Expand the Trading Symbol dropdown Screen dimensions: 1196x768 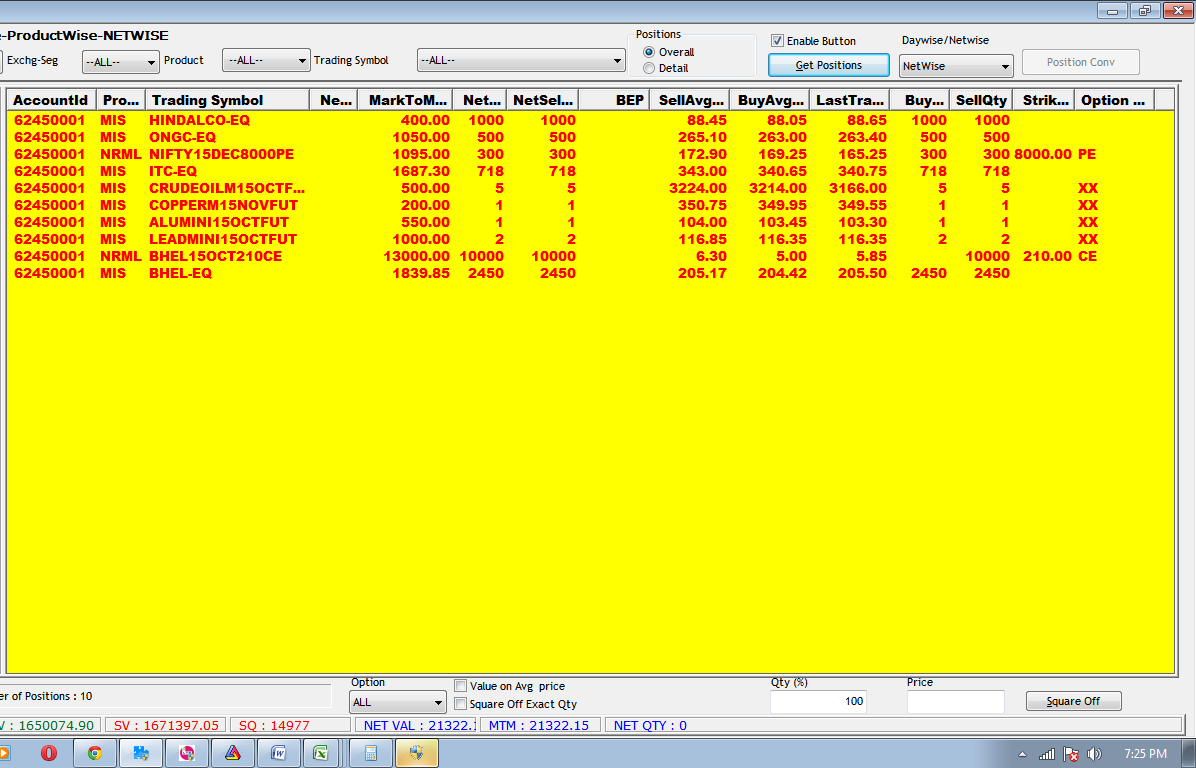521,60
